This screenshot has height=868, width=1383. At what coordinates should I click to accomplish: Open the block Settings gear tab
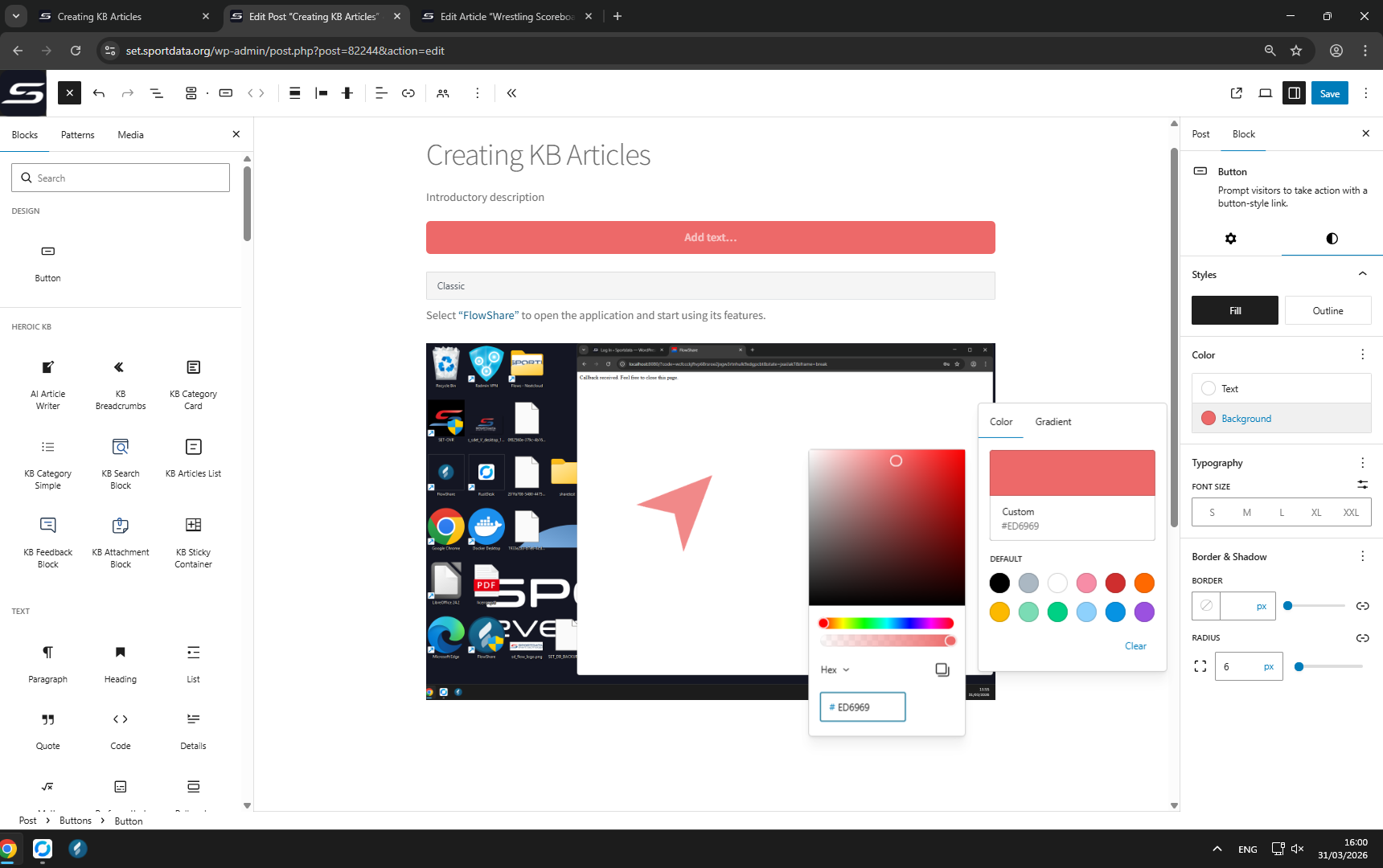(1230, 239)
